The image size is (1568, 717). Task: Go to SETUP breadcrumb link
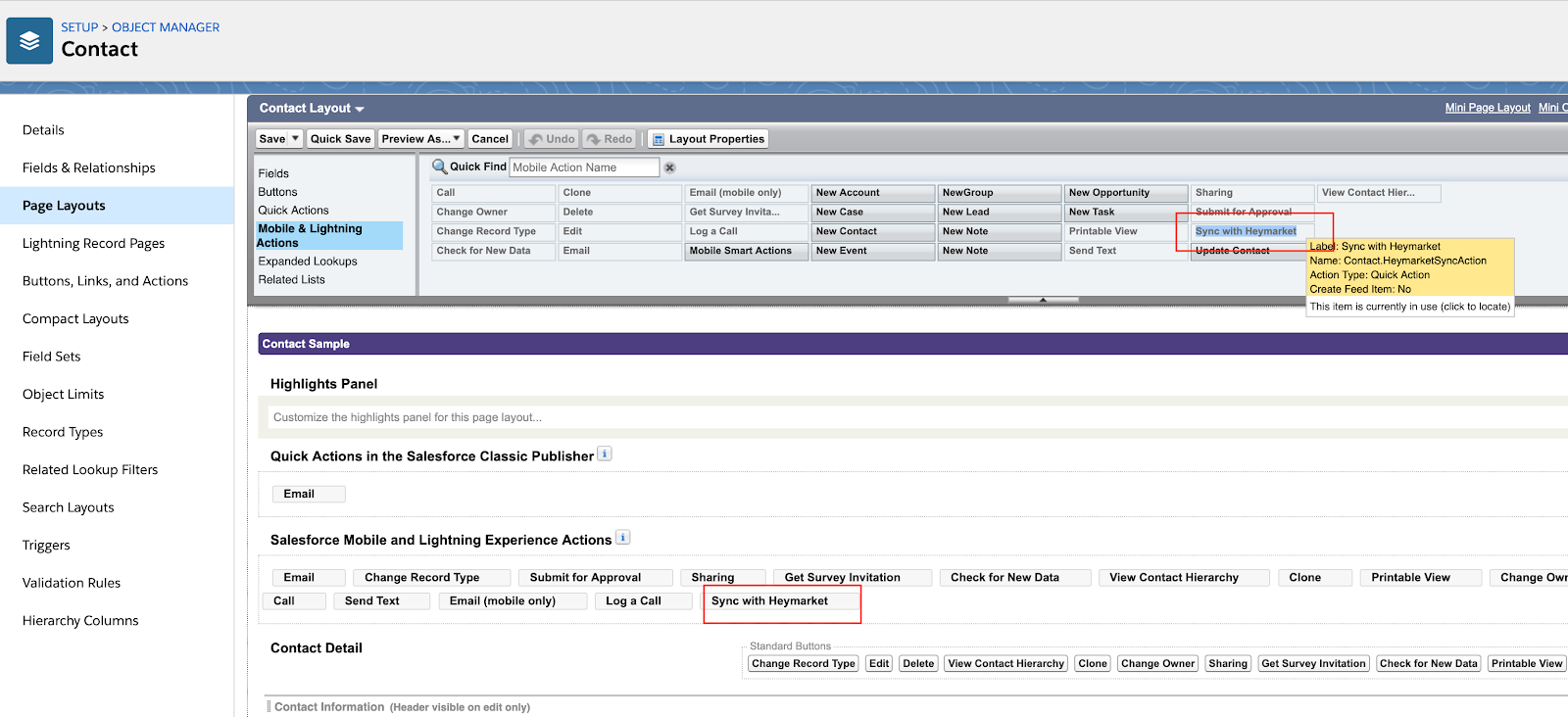click(79, 27)
